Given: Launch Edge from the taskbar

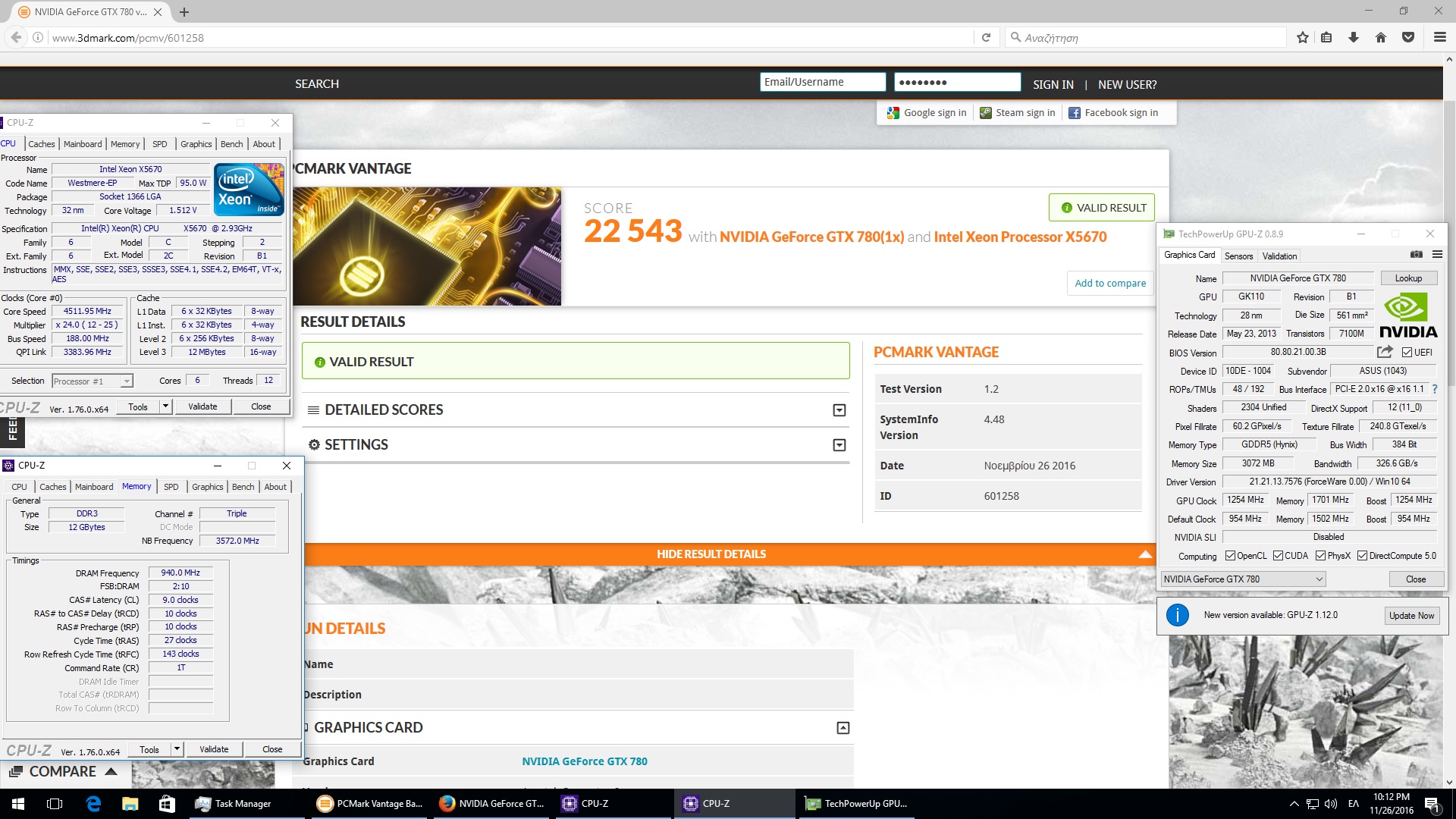Looking at the screenshot, I should click(x=93, y=804).
